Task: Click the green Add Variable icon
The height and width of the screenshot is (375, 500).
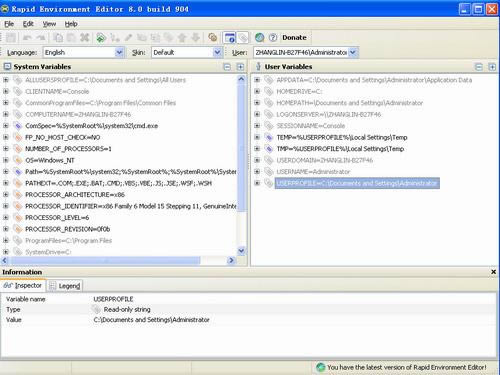Action: pos(101,38)
